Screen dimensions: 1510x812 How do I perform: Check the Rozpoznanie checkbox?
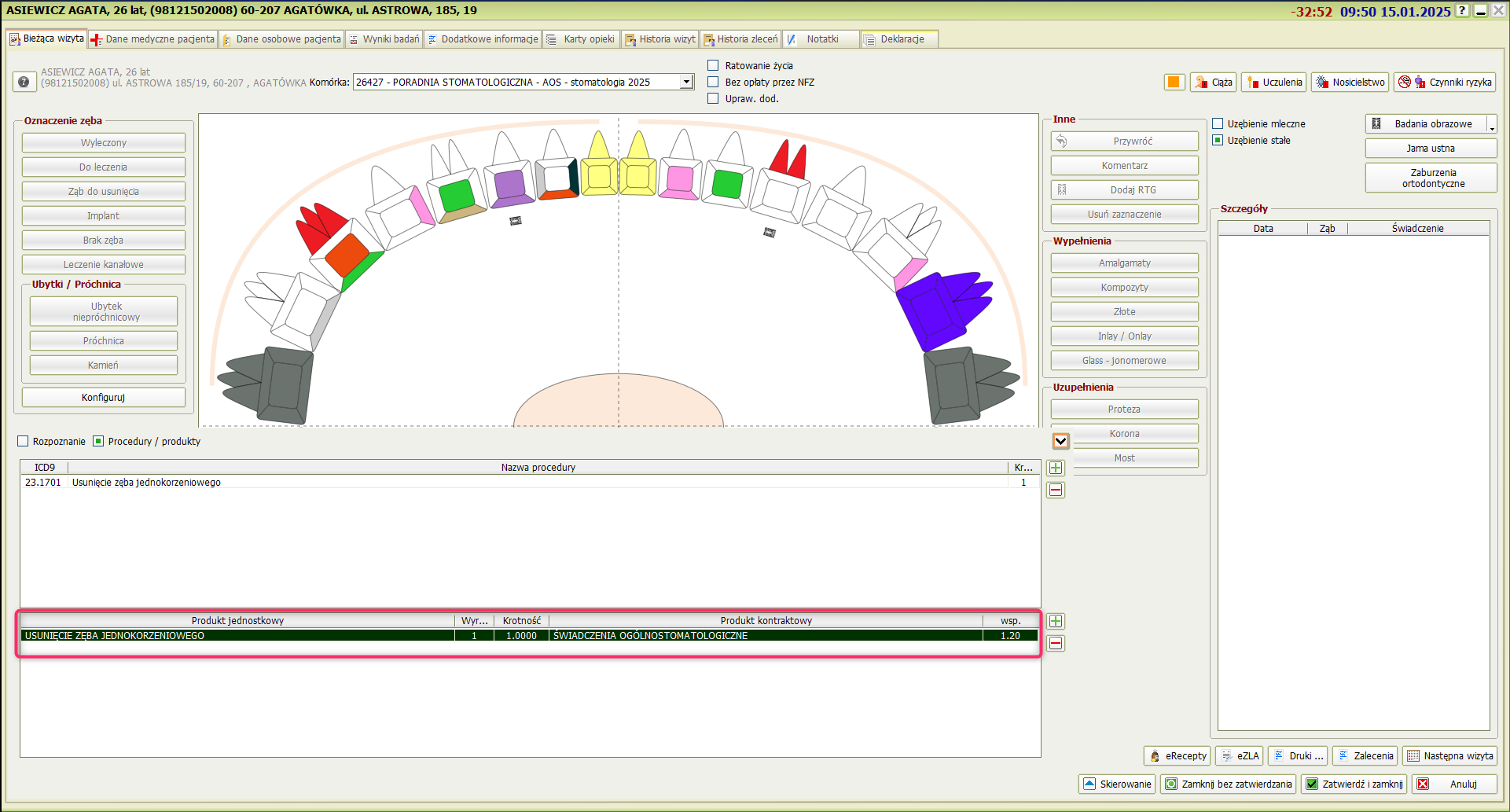pyautogui.click(x=23, y=441)
